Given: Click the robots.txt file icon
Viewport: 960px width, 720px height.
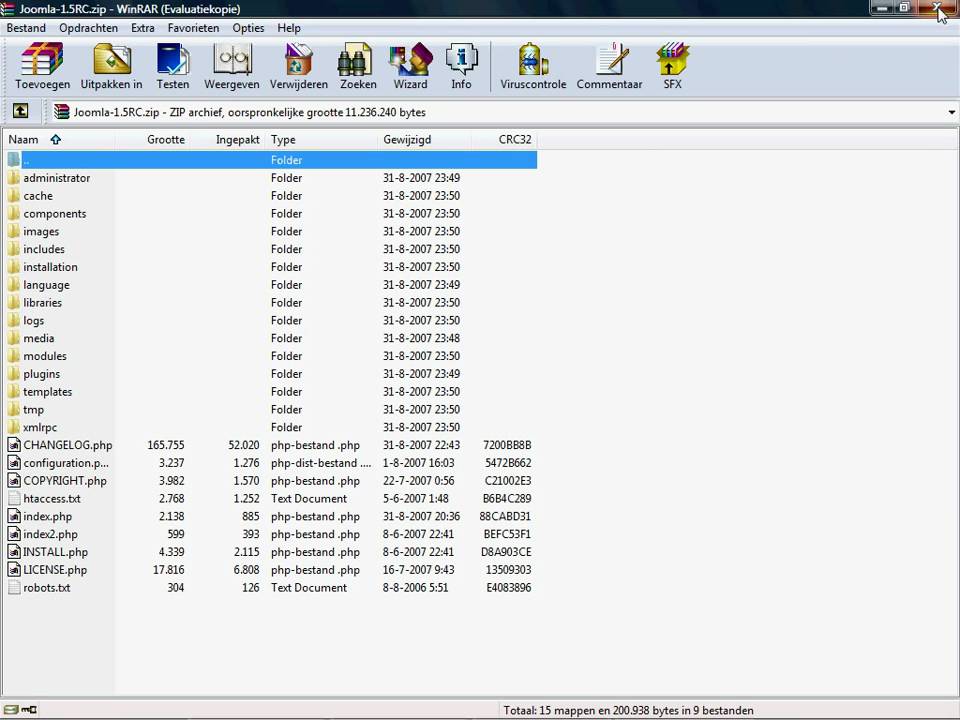Looking at the screenshot, I should point(14,588).
